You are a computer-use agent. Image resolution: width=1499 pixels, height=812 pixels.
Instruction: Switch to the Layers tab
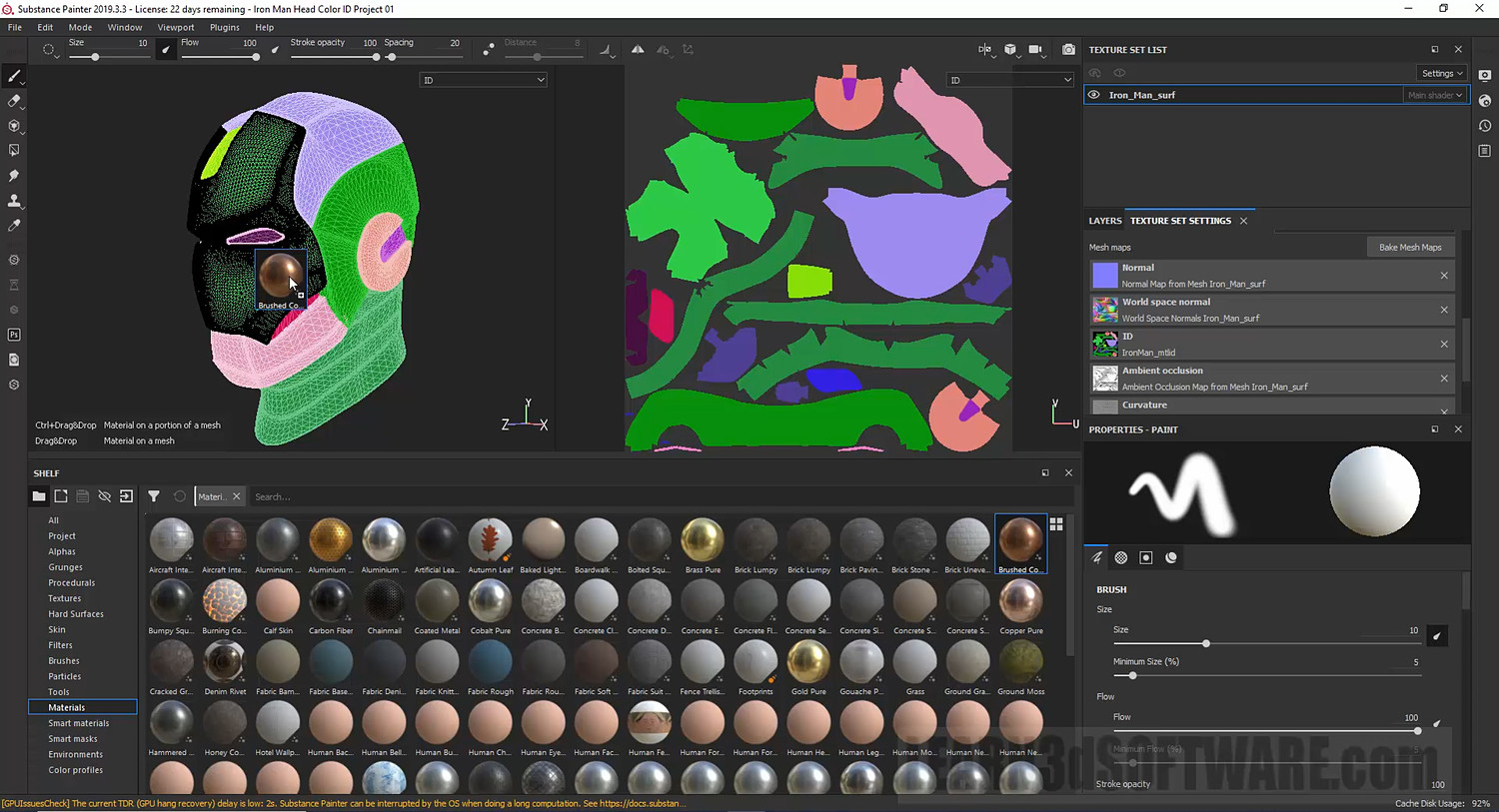[x=1105, y=221]
